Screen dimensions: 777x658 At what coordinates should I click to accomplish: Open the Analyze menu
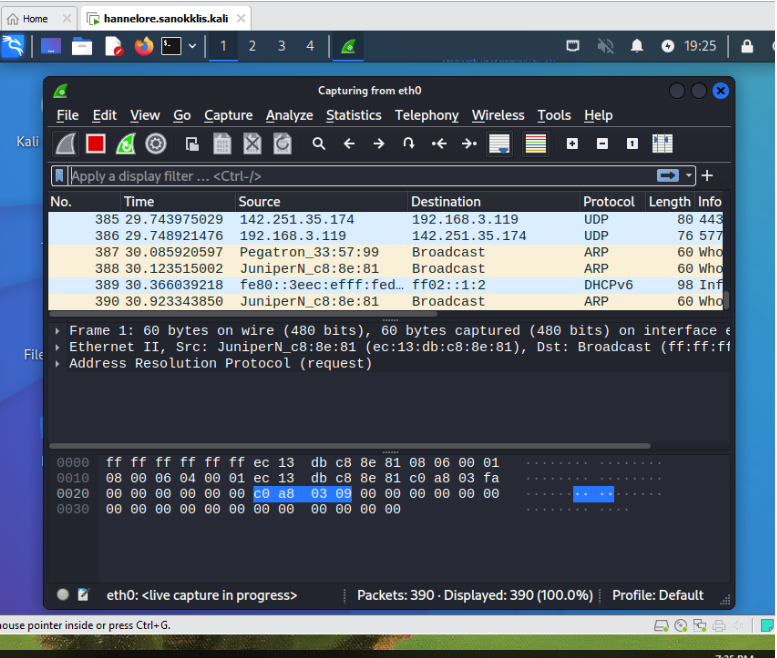pyautogui.click(x=289, y=115)
